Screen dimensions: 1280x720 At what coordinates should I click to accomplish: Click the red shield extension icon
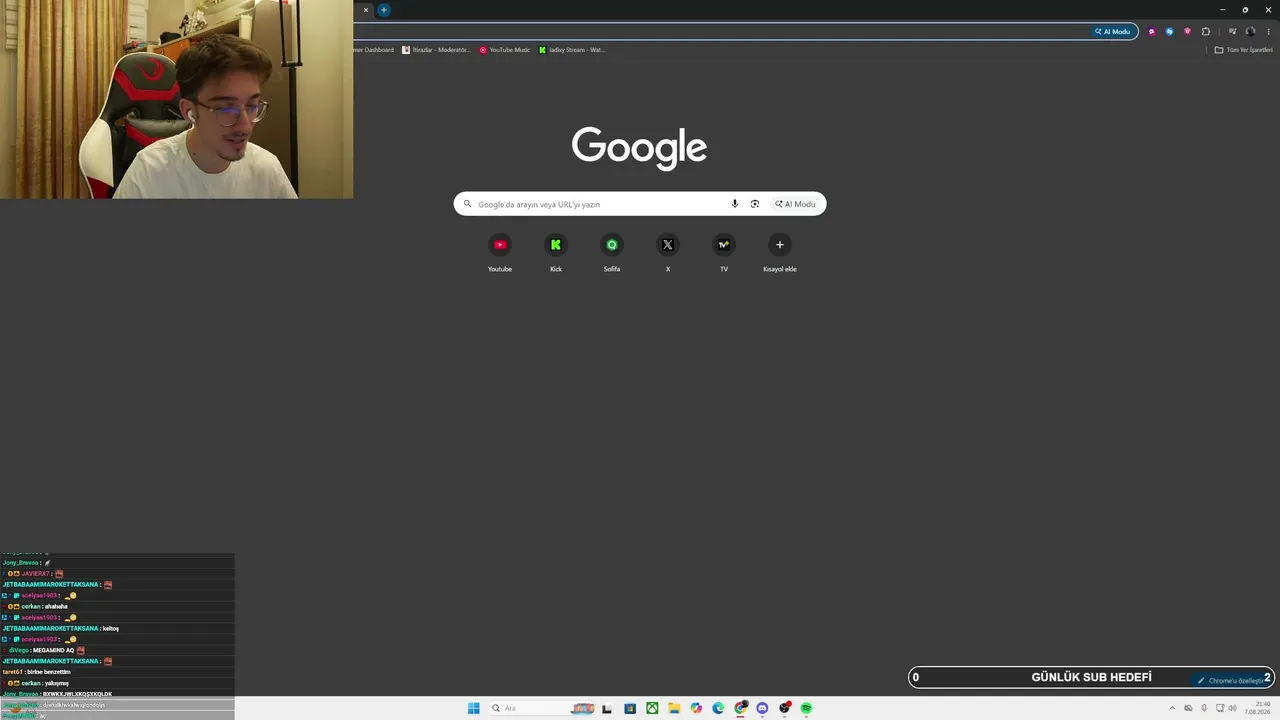coord(1188,31)
